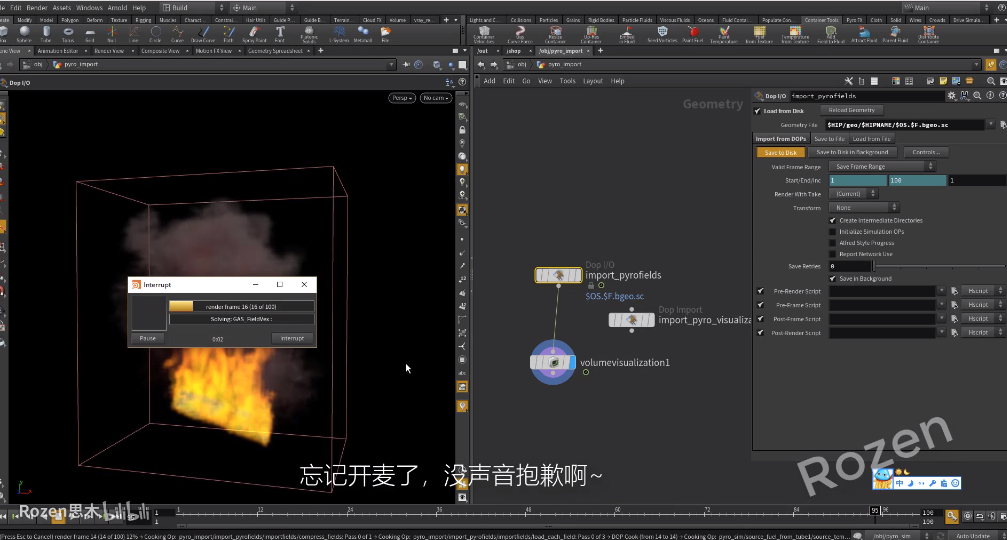Image resolution: width=1007 pixels, height=540 pixels.
Task: Click the Controls... button
Action: click(926, 152)
